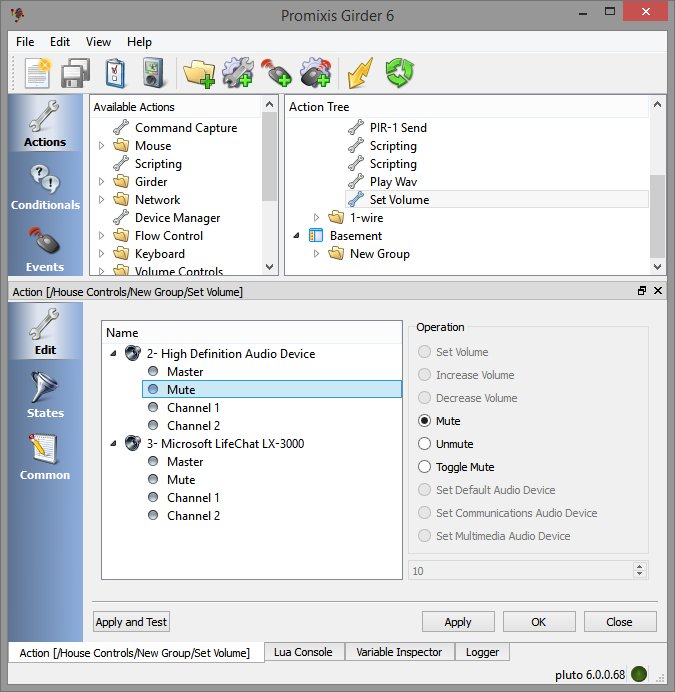Select the Unmute operation radio button
Screen dimensions: 675x692
coord(424,444)
